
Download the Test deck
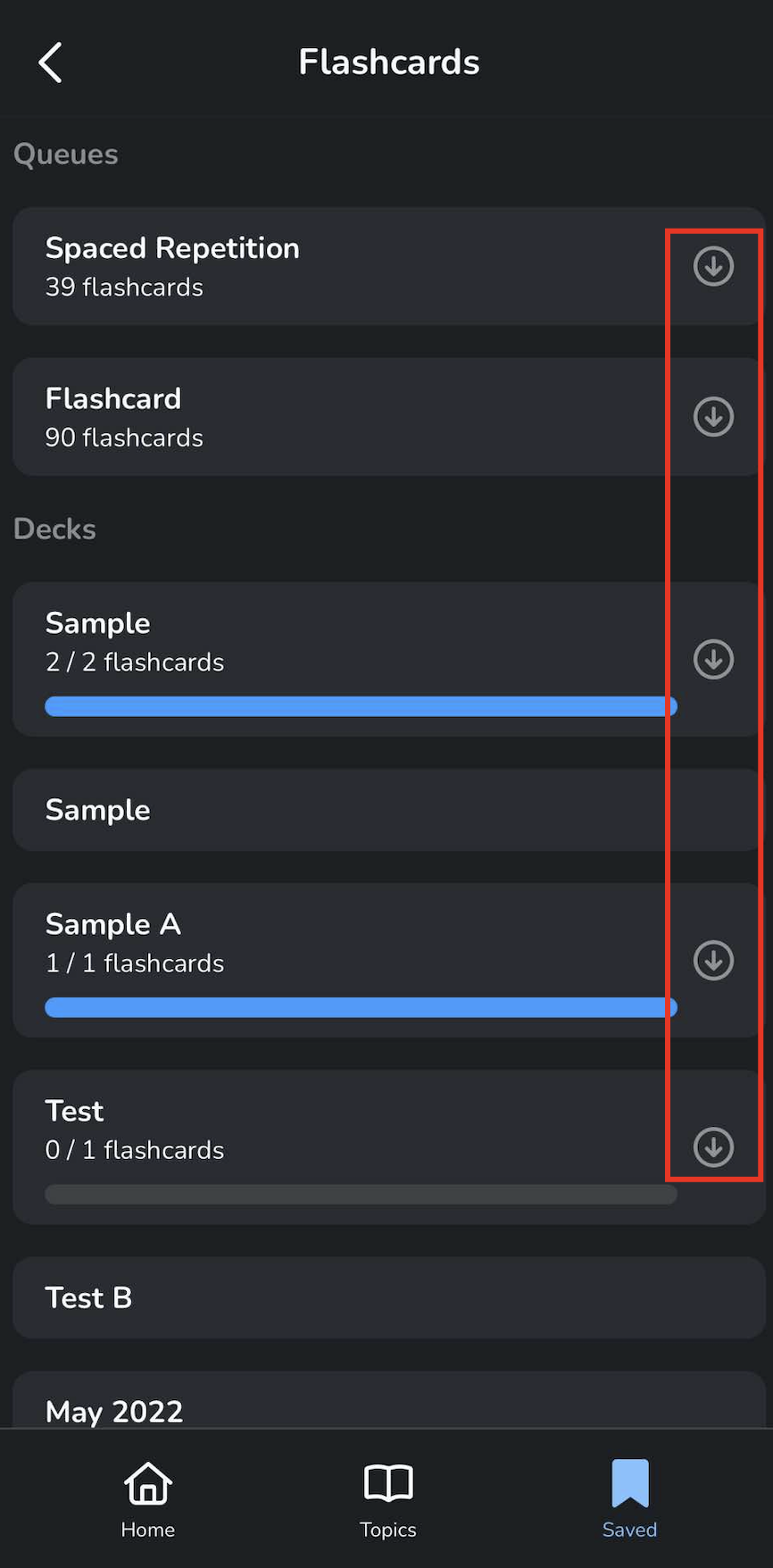(713, 1147)
